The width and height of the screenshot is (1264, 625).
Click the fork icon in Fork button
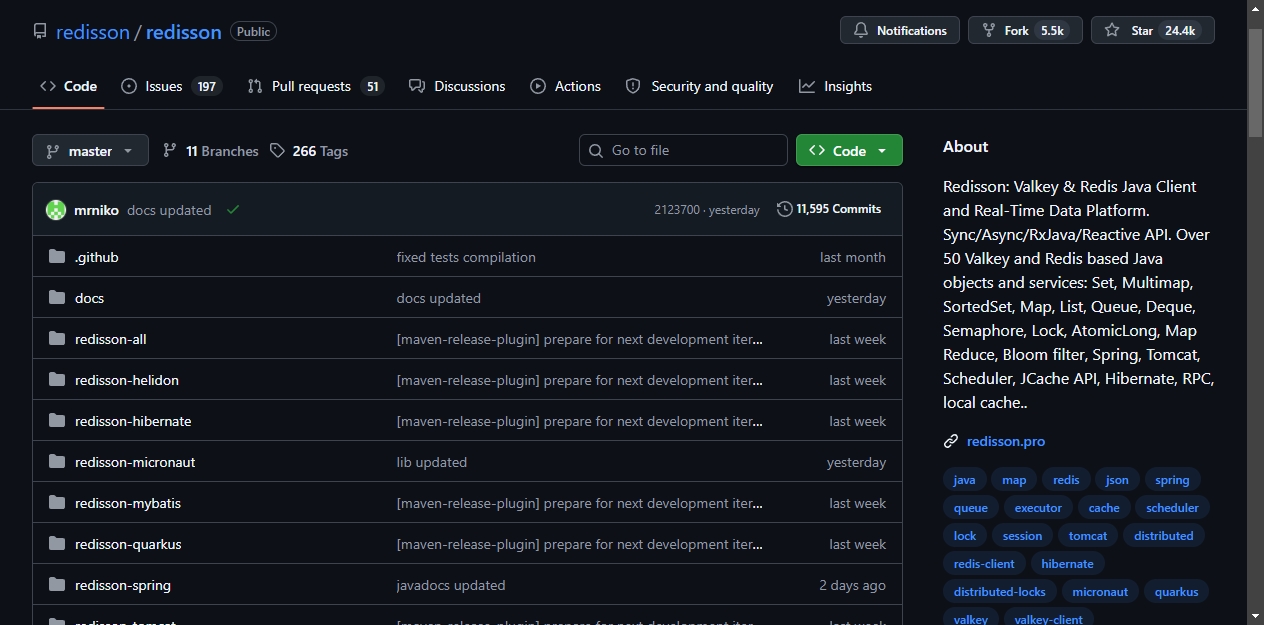pyautogui.click(x=989, y=31)
